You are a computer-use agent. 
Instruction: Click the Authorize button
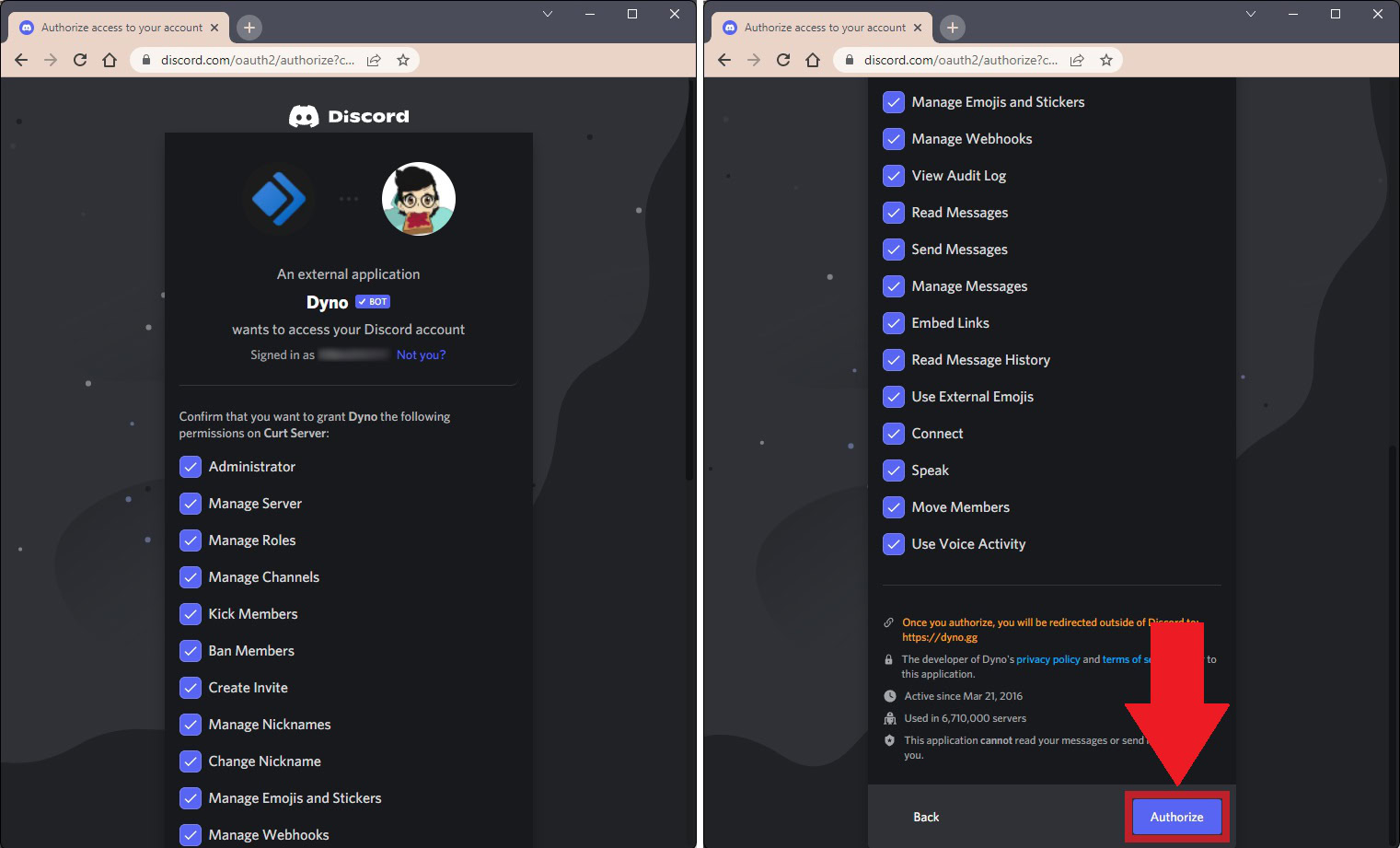point(1177,817)
